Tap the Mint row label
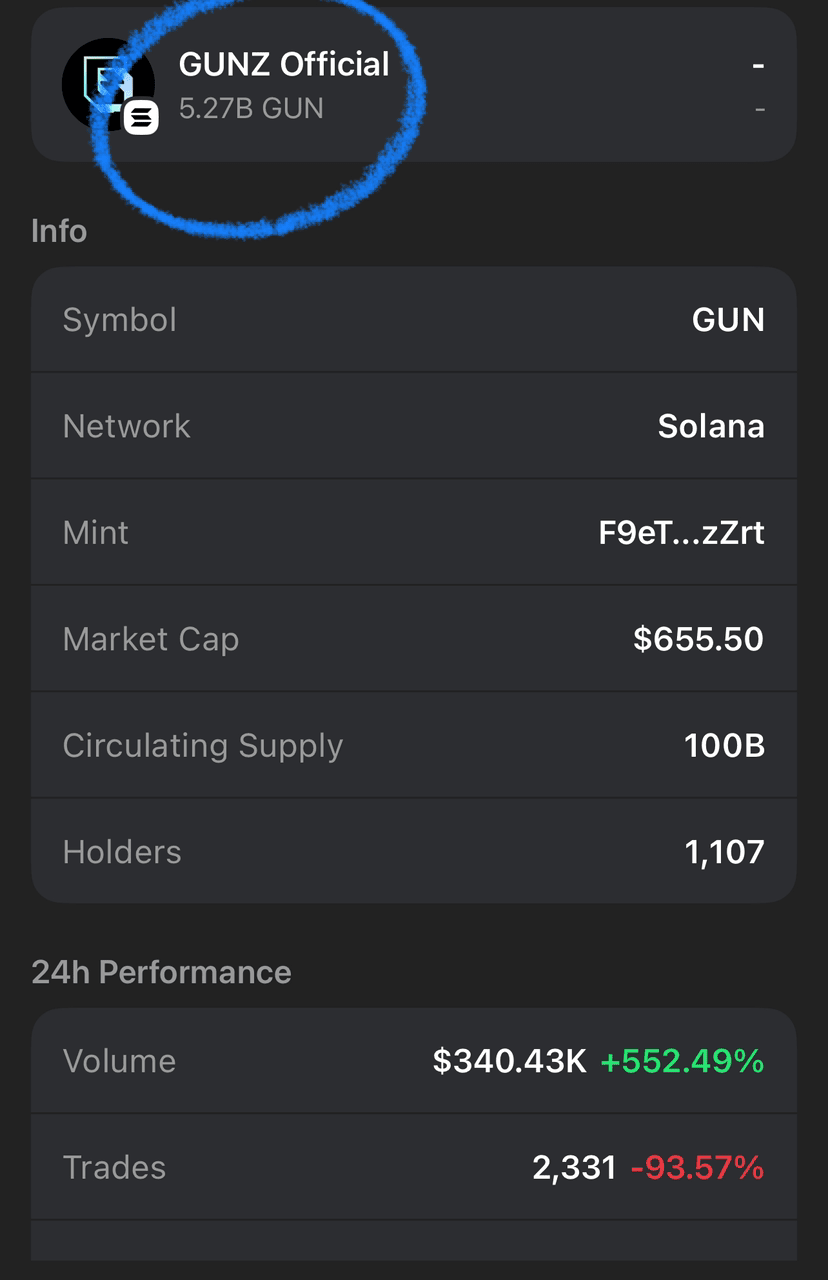828x1280 pixels. (x=96, y=532)
